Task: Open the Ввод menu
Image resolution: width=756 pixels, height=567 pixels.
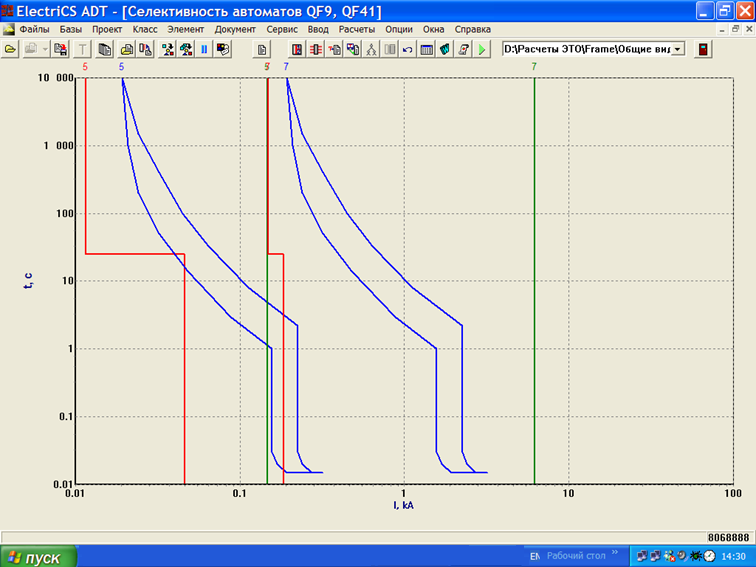Action: 318,29
